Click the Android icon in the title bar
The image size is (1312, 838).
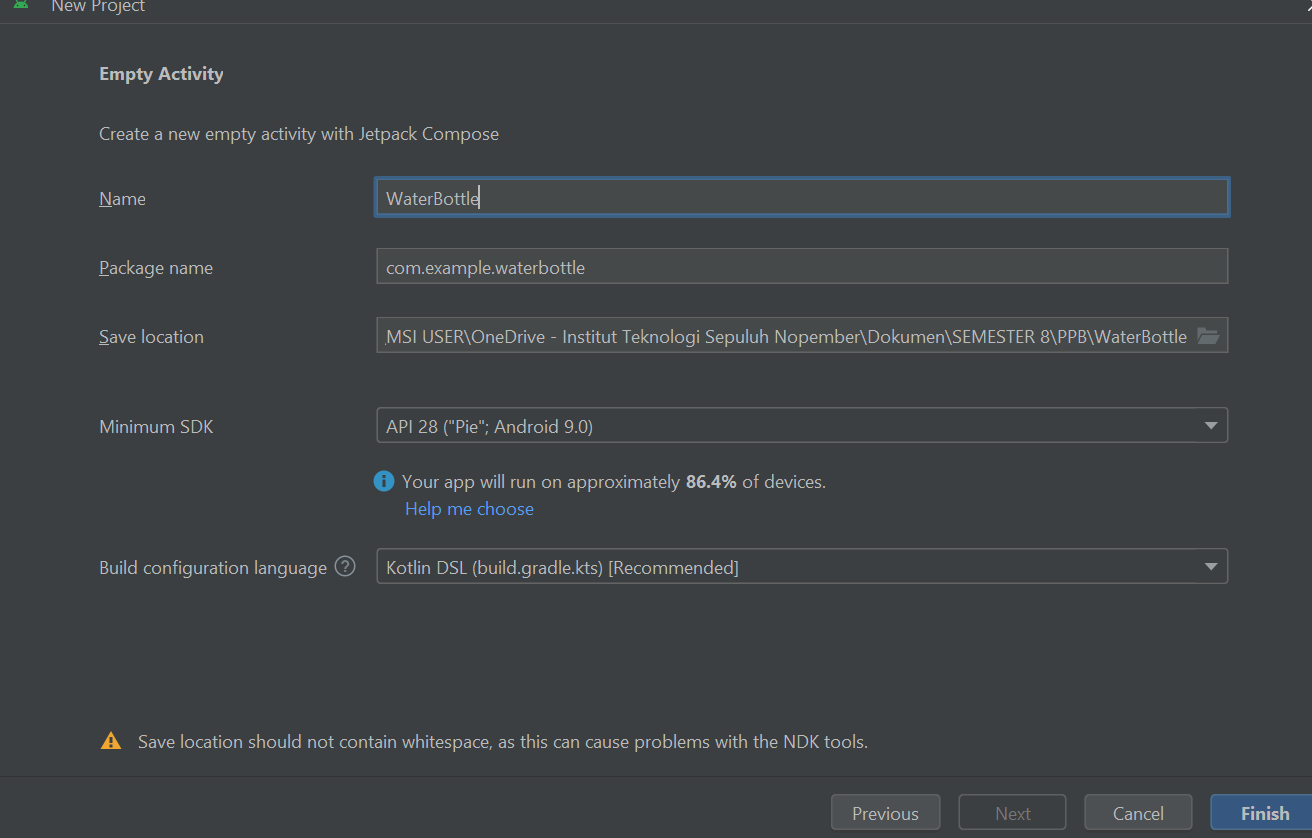(21, 5)
